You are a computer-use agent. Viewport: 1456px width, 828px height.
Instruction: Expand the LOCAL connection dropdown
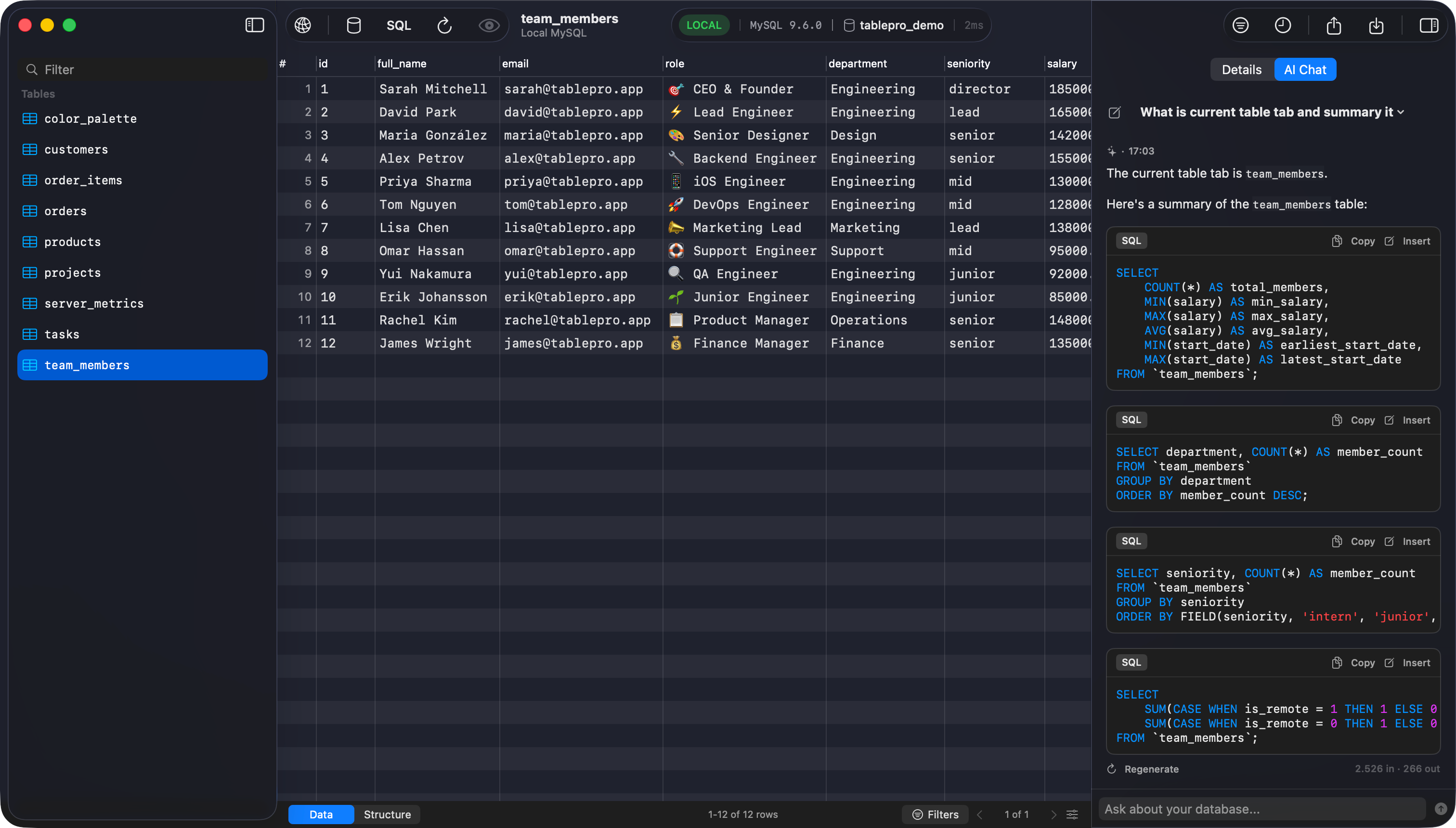point(703,25)
